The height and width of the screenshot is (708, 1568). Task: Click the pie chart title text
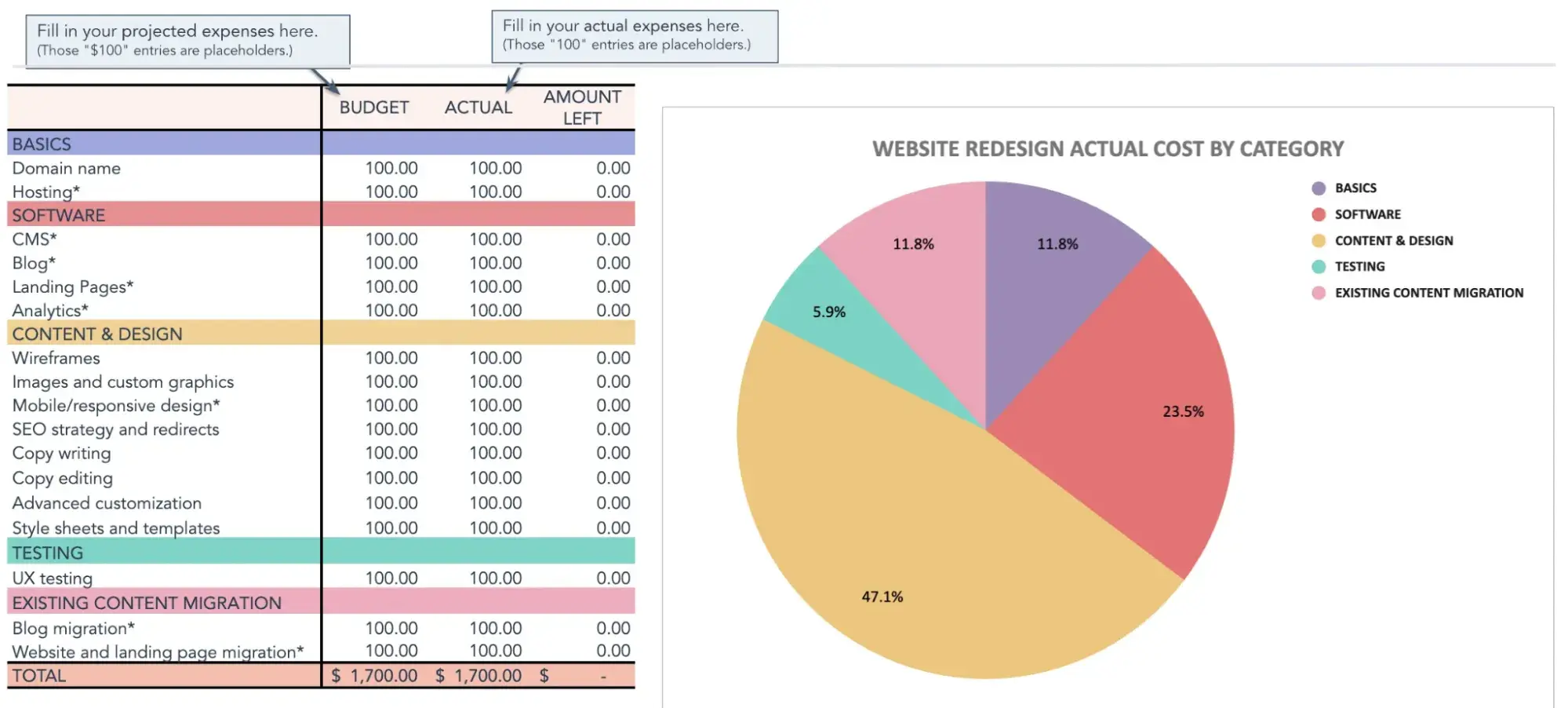[x=1108, y=149]
